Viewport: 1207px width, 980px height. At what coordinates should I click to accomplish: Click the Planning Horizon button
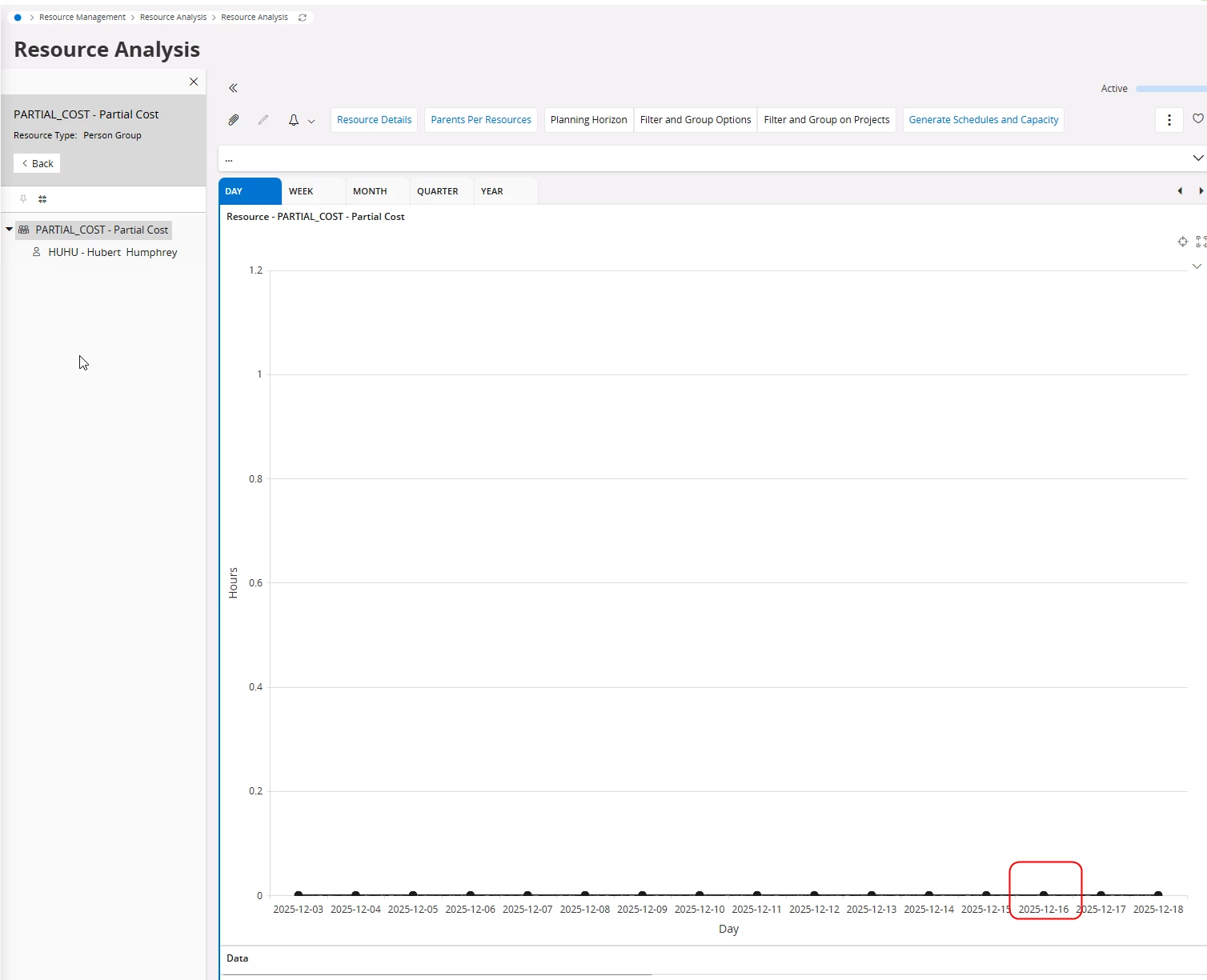(589, 120)
